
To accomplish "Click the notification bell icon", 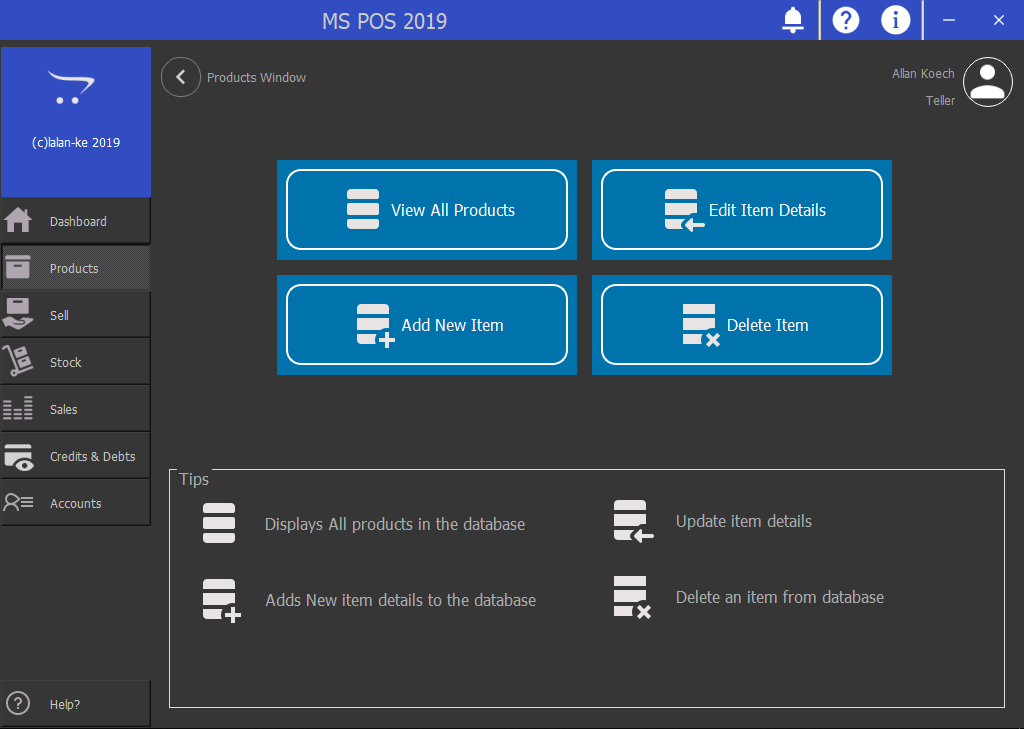I will pos(792,20).
